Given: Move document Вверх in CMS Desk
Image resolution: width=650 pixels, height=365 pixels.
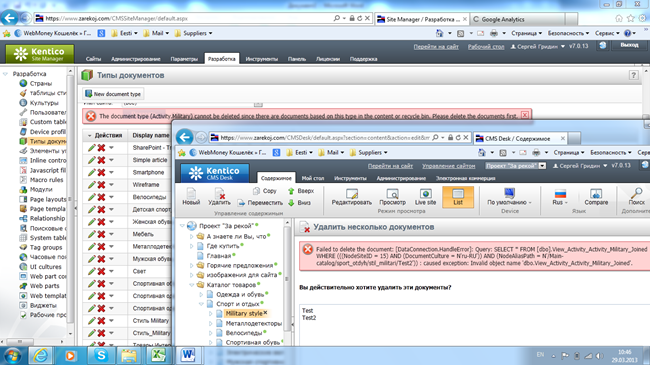Looking at the screenshot, I should coord(301,191).
